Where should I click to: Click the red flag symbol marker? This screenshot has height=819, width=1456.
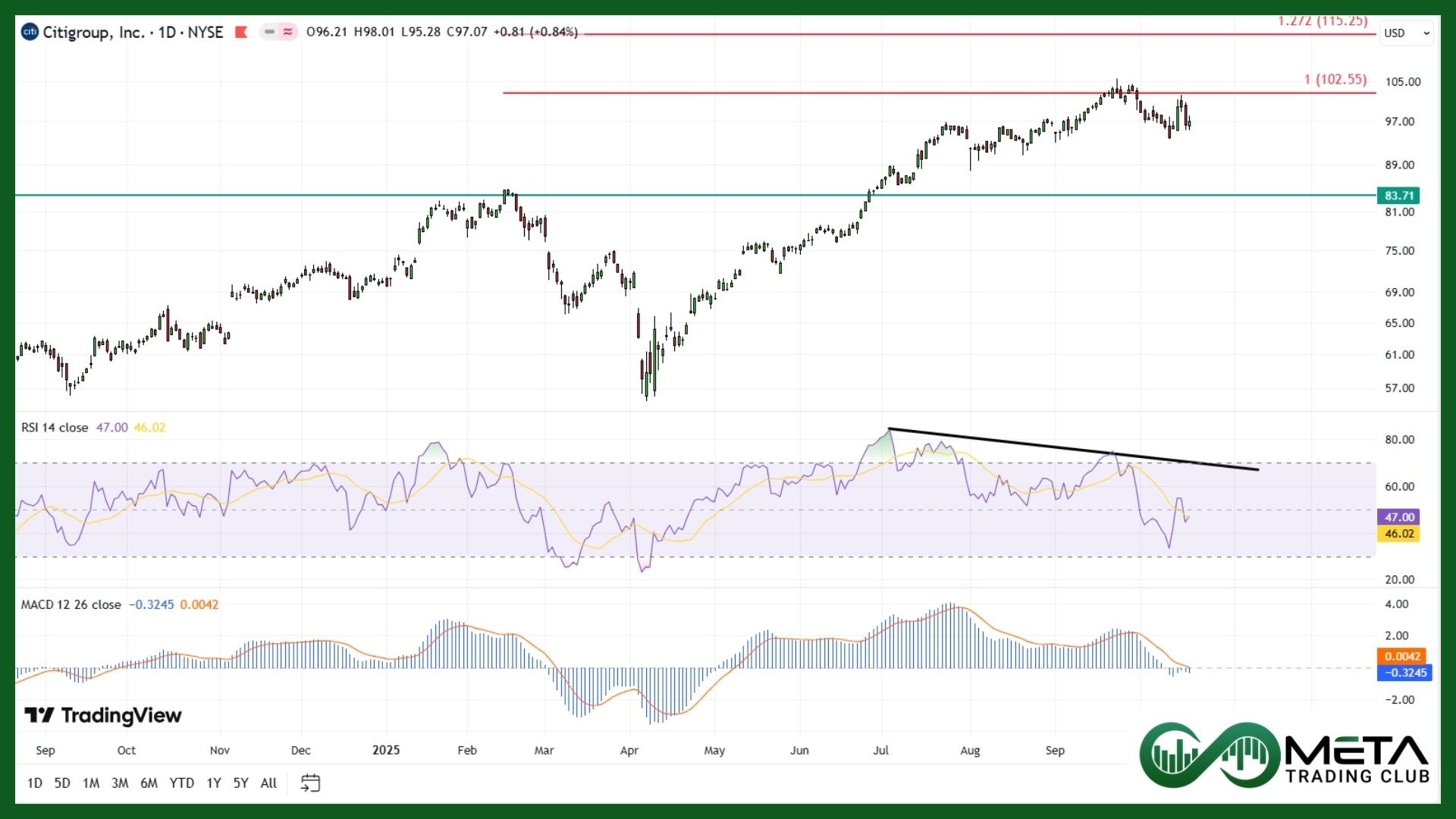(x=241, y=32)
